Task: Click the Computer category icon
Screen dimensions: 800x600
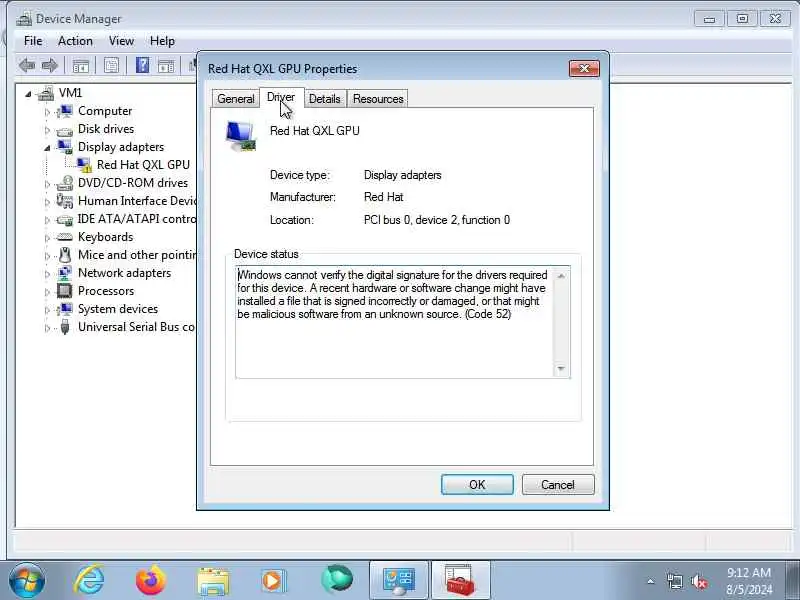Action: pos(65,111)
